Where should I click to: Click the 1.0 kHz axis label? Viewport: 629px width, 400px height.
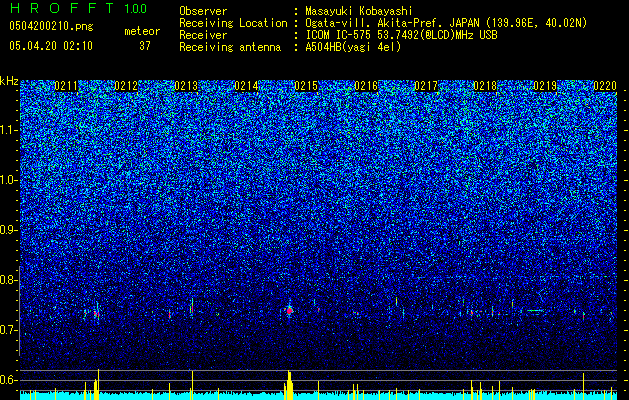[9, 180]
